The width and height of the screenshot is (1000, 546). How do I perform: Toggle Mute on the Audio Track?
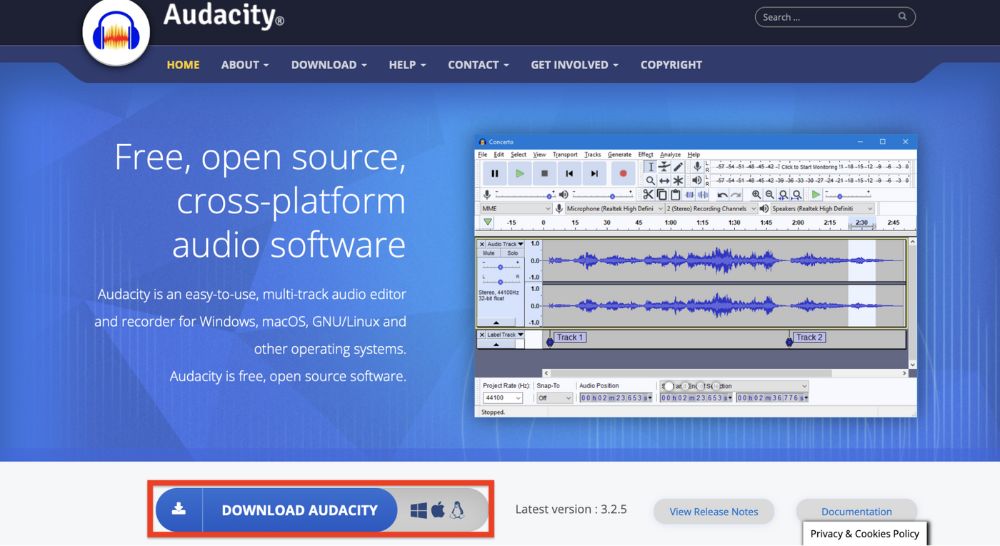pos(489,253)
